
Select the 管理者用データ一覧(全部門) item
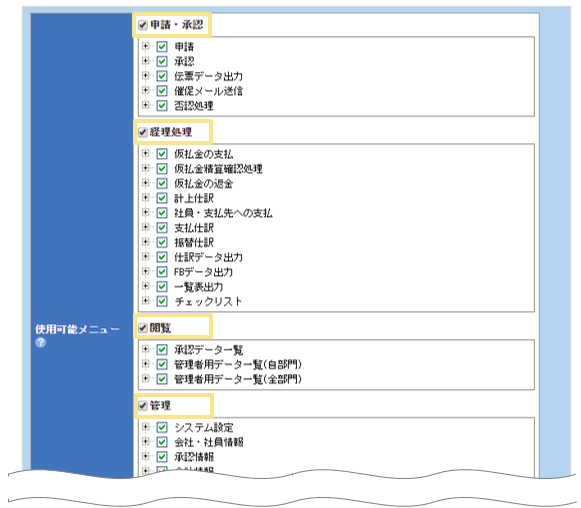pyautogui.click(x=238, y=379)
